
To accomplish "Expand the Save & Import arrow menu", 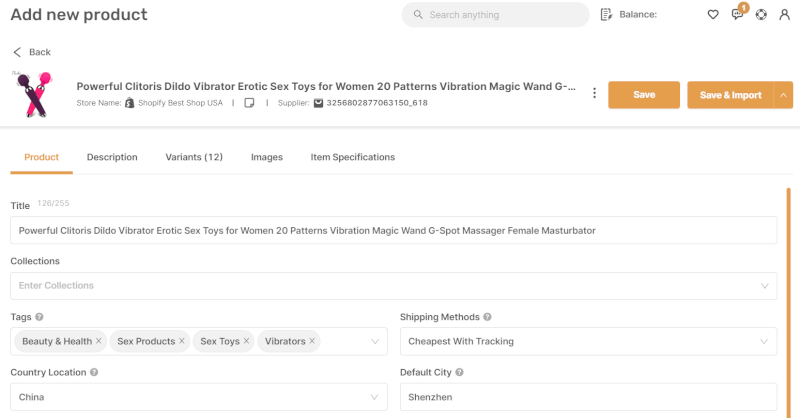I will pyautogui.click(x=783, y=95).
